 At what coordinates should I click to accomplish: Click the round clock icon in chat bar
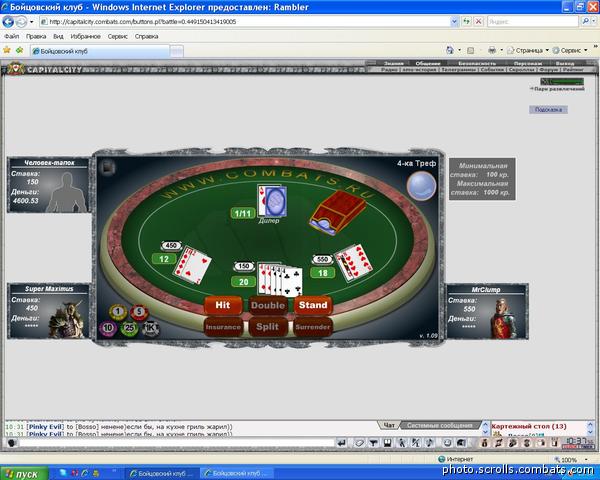click(x=447, y=443)
